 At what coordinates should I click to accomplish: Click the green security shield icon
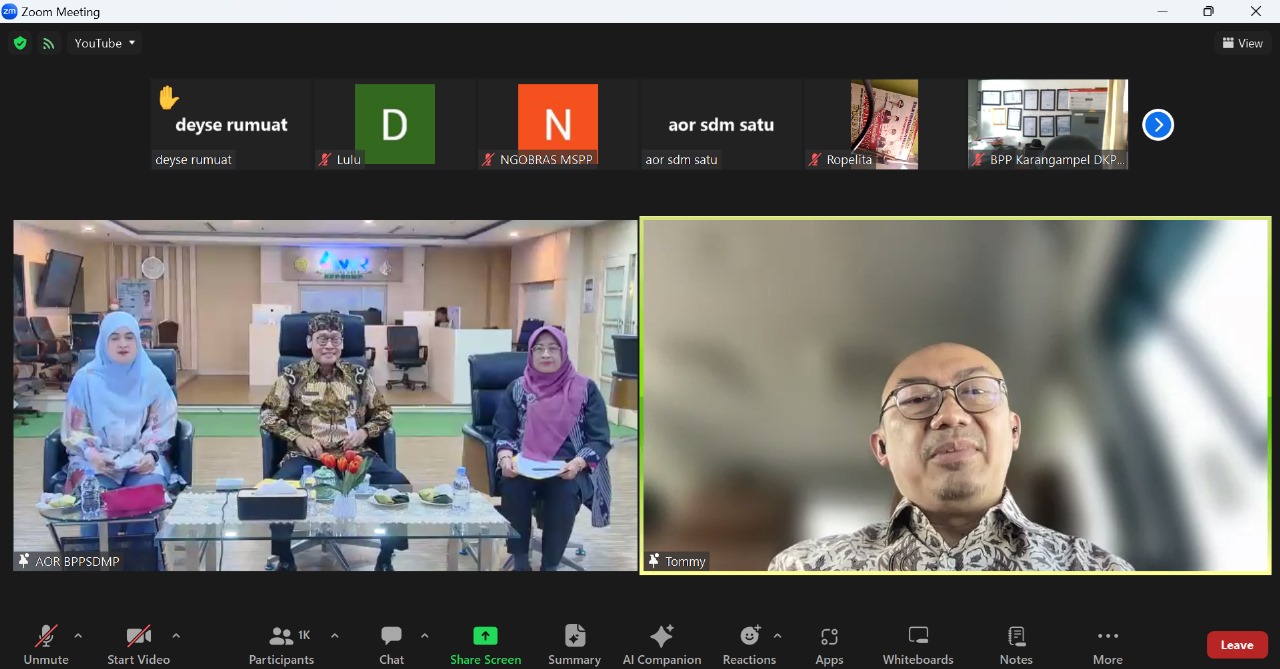(x=20, y=43)
